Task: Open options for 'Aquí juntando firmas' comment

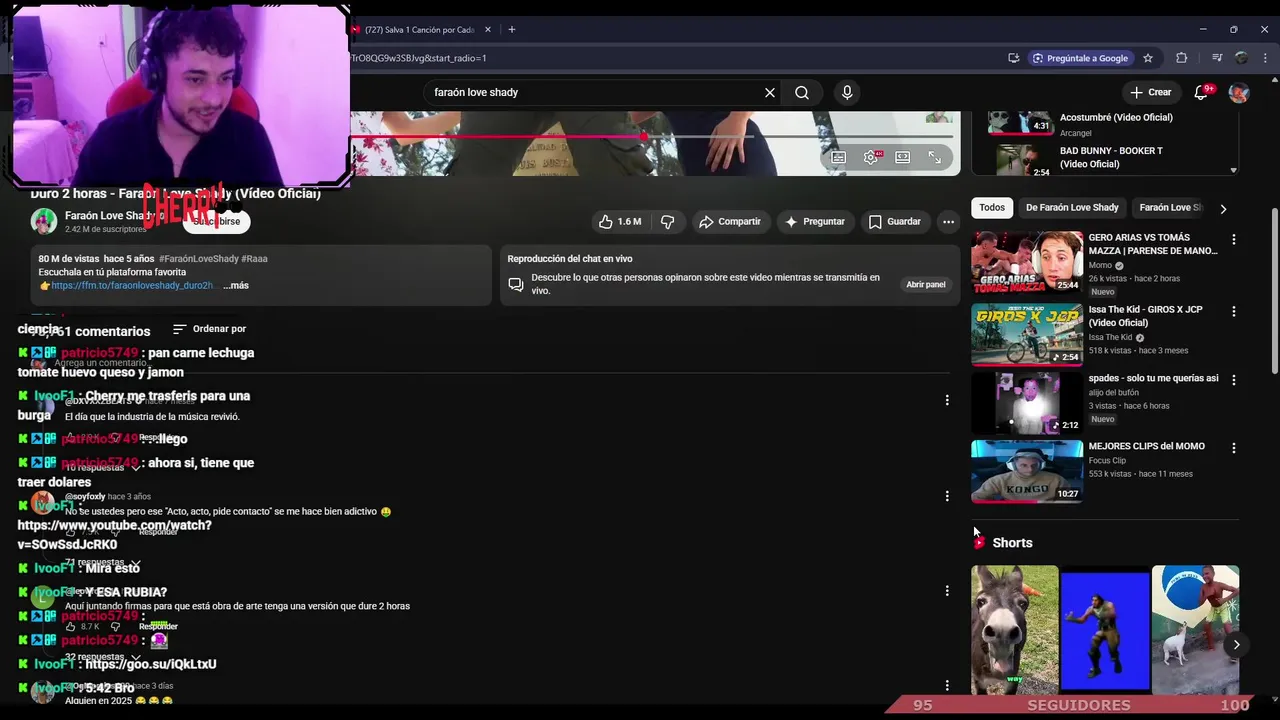Action: (947, 591)
